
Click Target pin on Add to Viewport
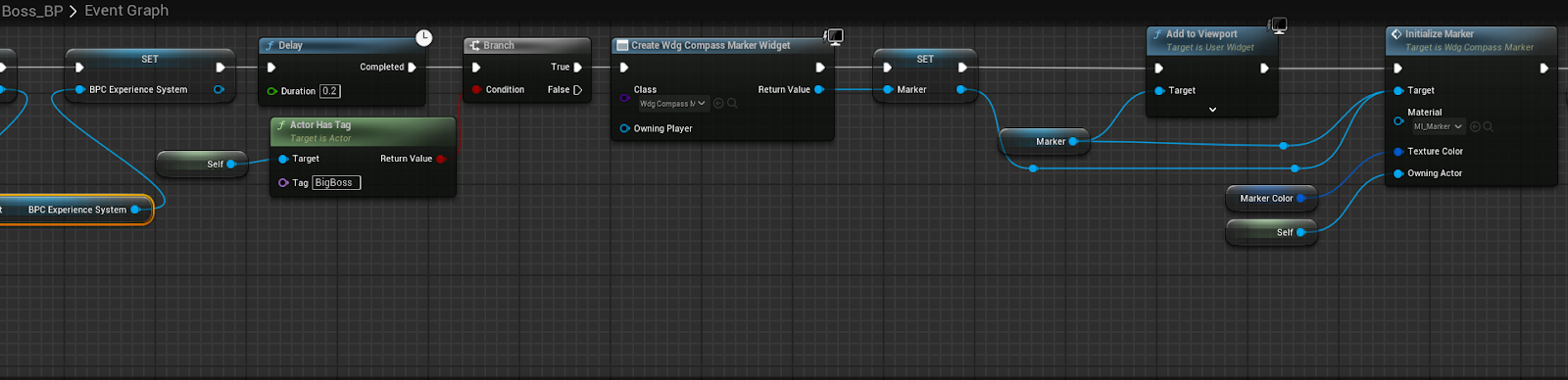(x=1159, y=90)
